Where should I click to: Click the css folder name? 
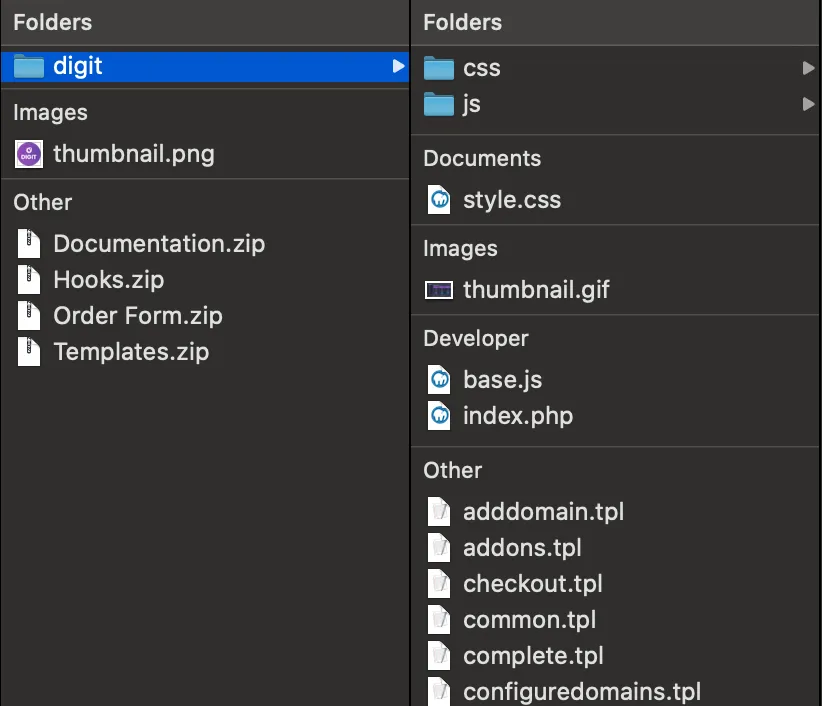[x=482, y=69]
